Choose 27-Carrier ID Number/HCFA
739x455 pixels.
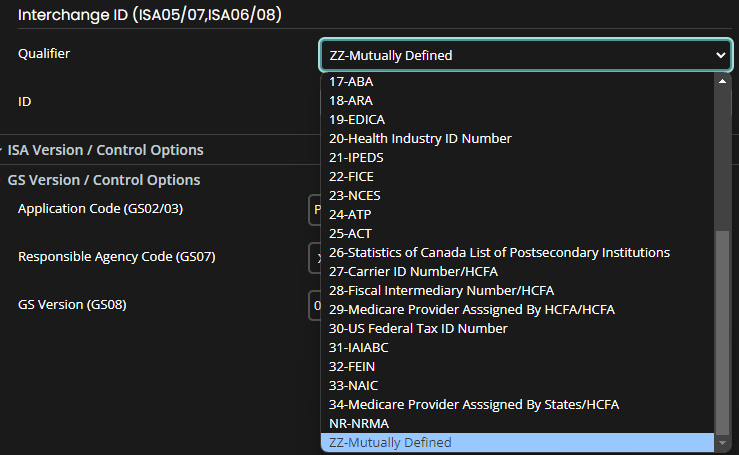413,272
